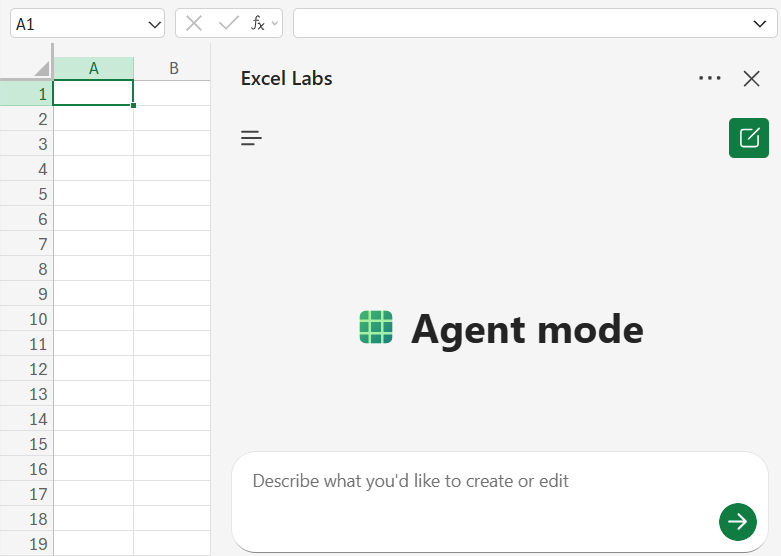
Task: Select row 2 header
Action: tap(26, 119)
